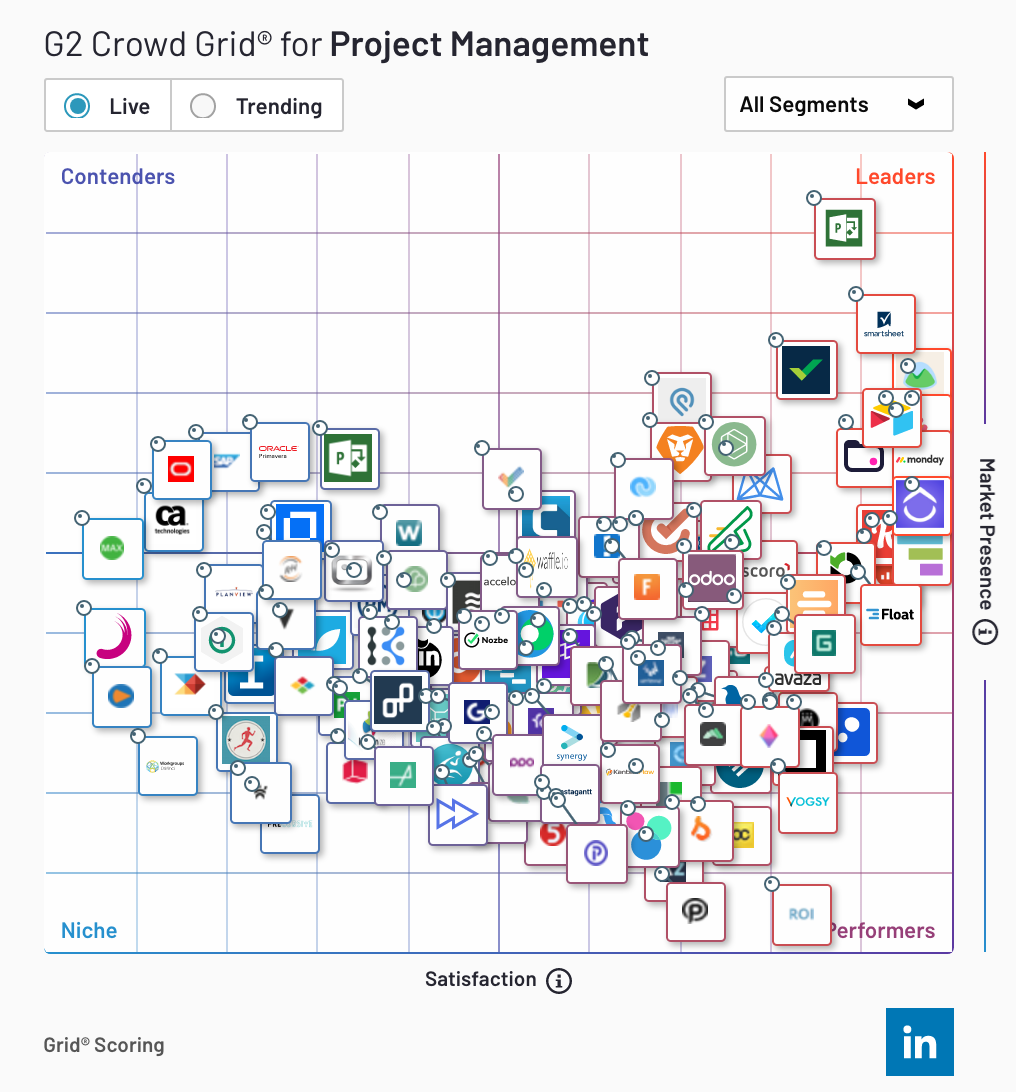Click the blue double-arrow forward logo tile
Viewport: 1016px width, 1092px height.
click(457, 814)
